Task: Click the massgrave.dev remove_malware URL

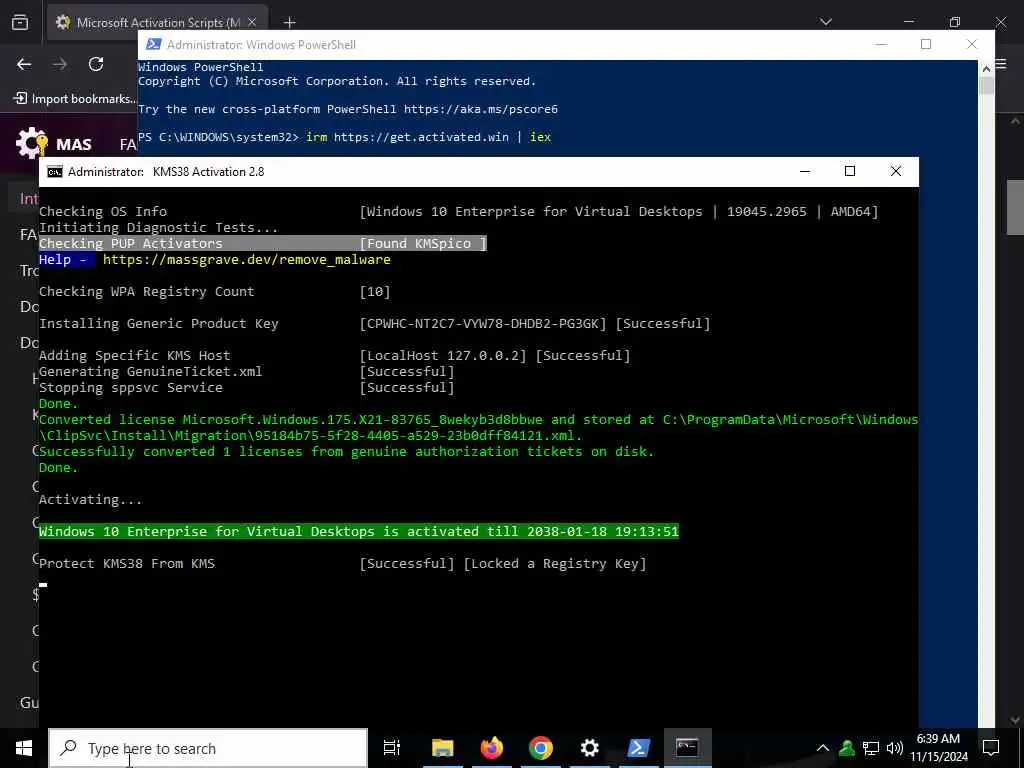Action: (x=247, y=259)
